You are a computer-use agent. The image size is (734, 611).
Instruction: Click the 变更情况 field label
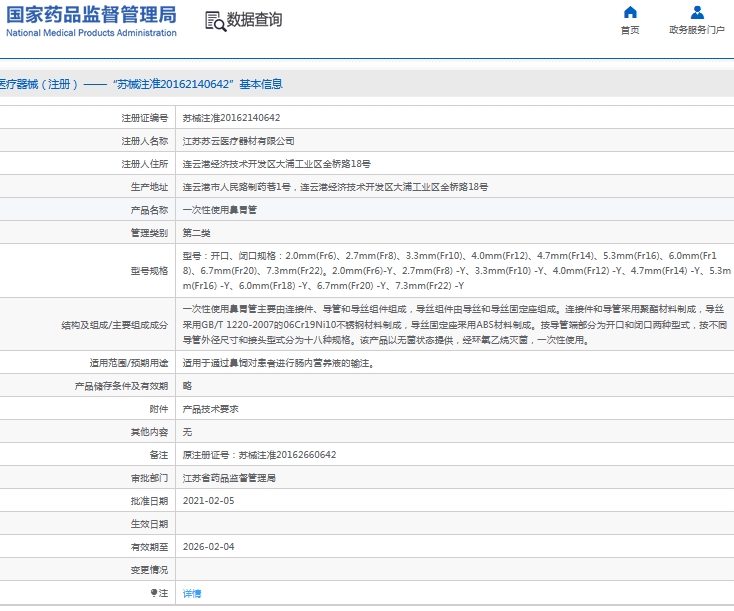[x=149, y=570]
